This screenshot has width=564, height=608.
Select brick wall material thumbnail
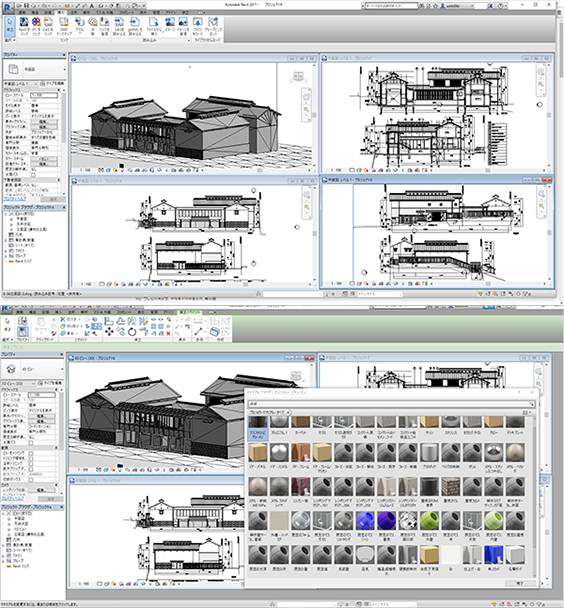coord(450,487)
